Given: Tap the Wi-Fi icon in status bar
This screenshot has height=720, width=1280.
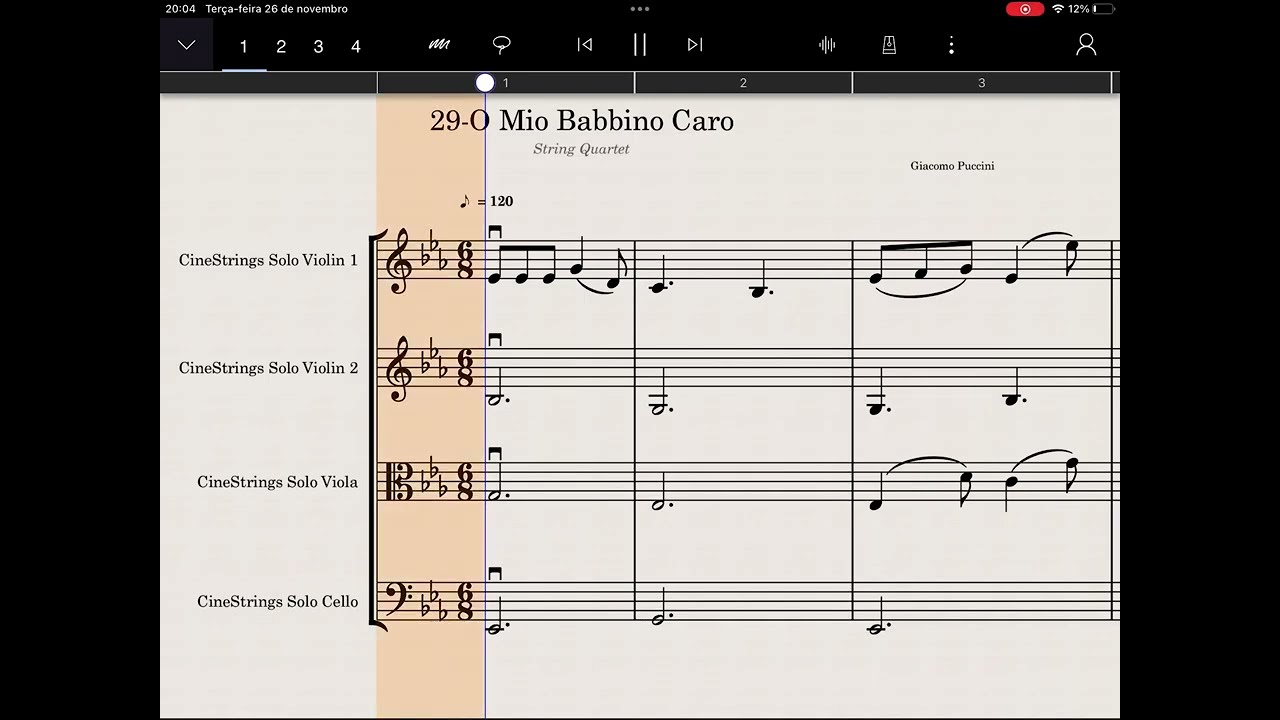Looking at the screenshot, I should point(1058,9).
